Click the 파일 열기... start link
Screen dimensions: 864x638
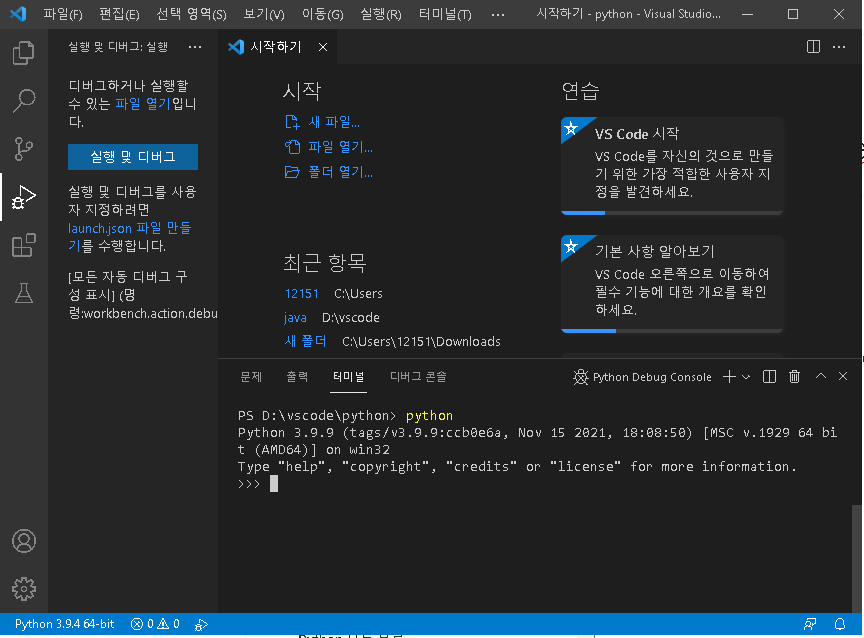329,147
